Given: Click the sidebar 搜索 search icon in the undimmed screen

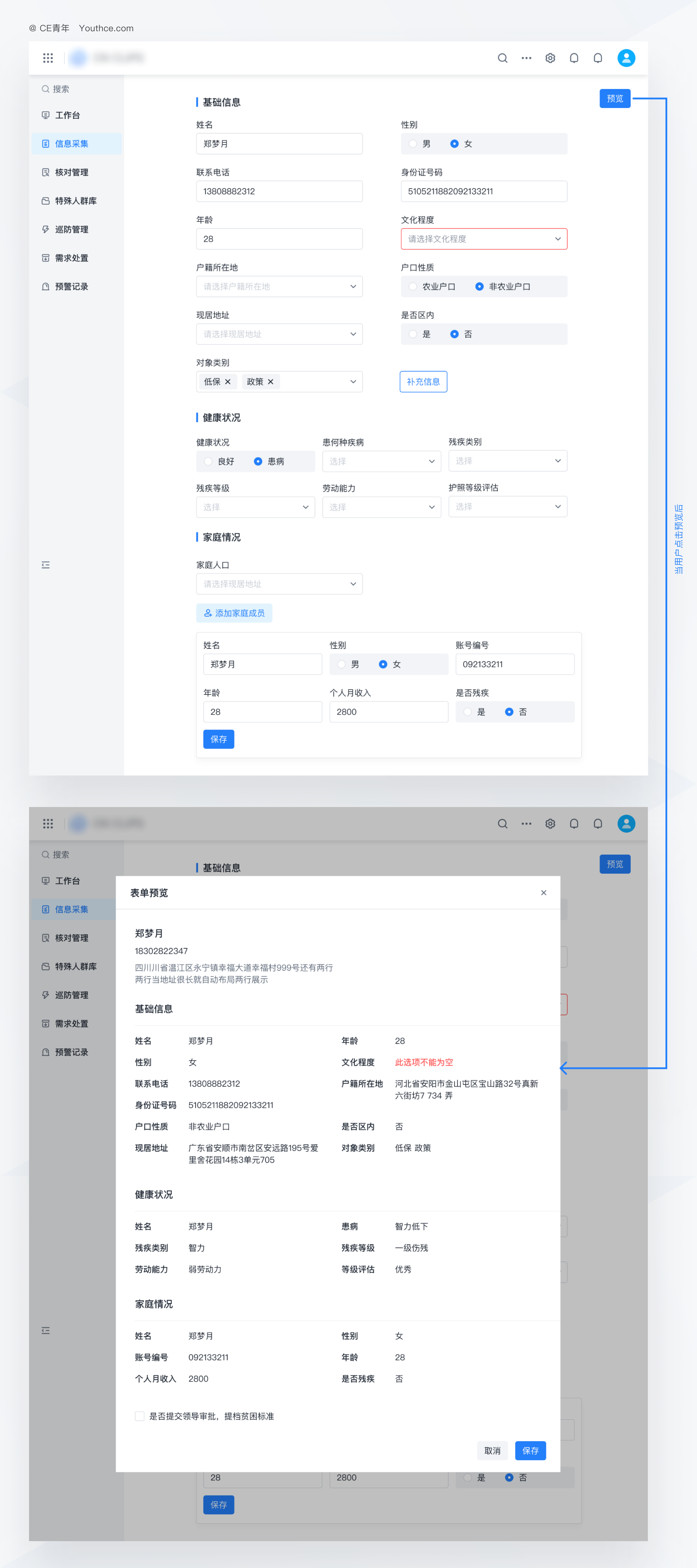Looking at the screenshot, I should 46,89.
